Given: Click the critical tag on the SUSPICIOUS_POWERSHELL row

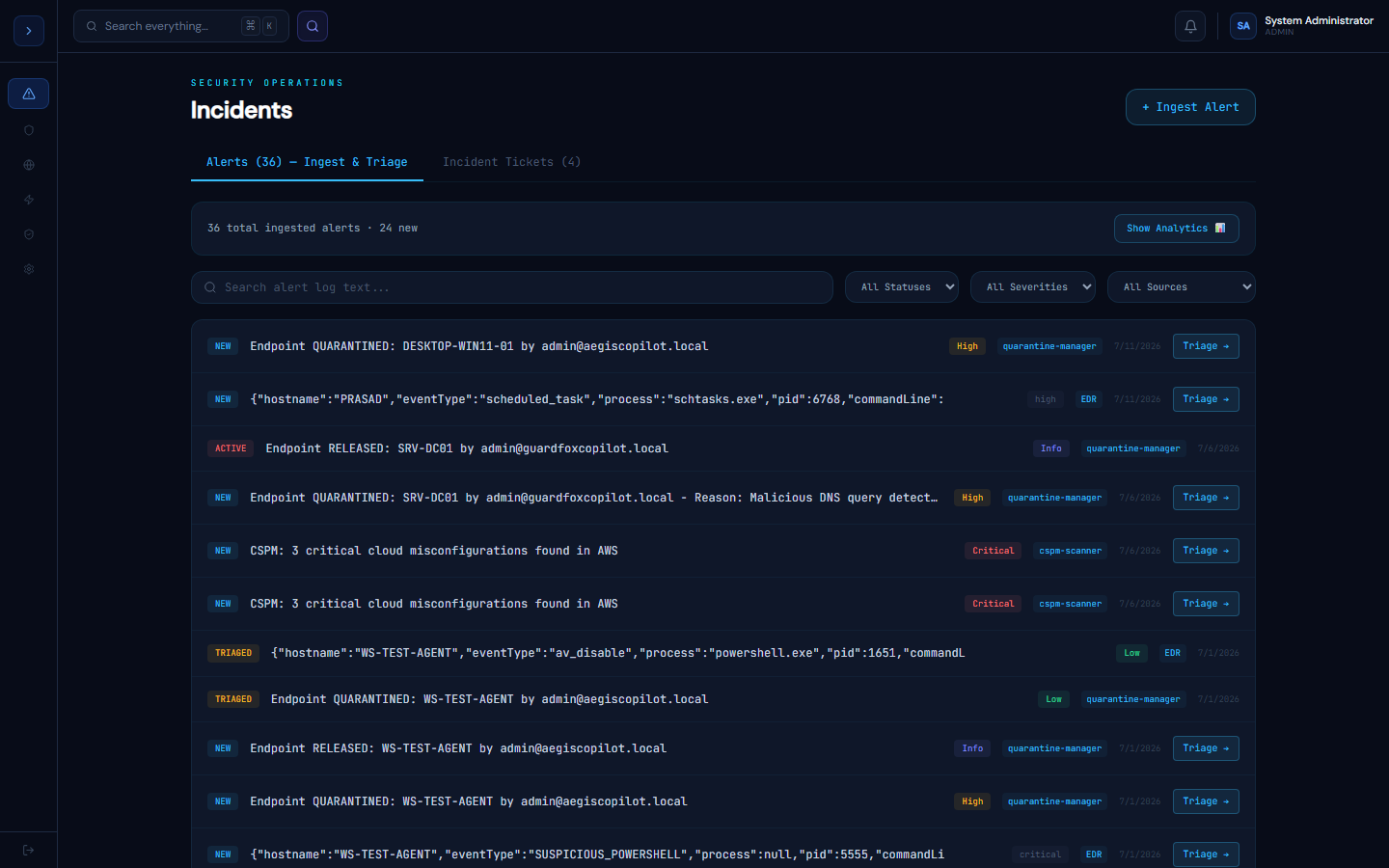Looking at the screenshot, I should 1041,854.
